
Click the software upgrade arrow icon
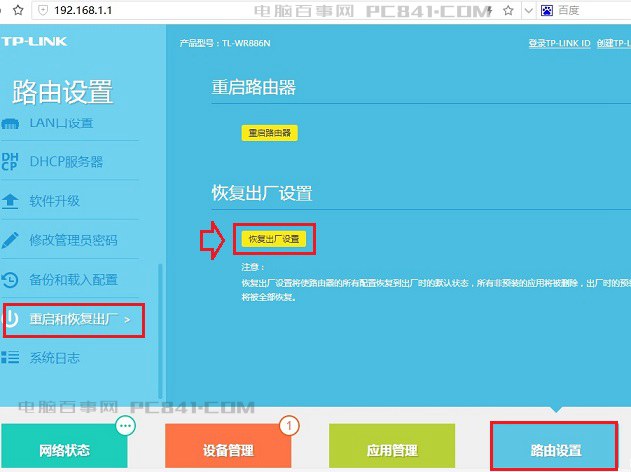coord(10,201)
